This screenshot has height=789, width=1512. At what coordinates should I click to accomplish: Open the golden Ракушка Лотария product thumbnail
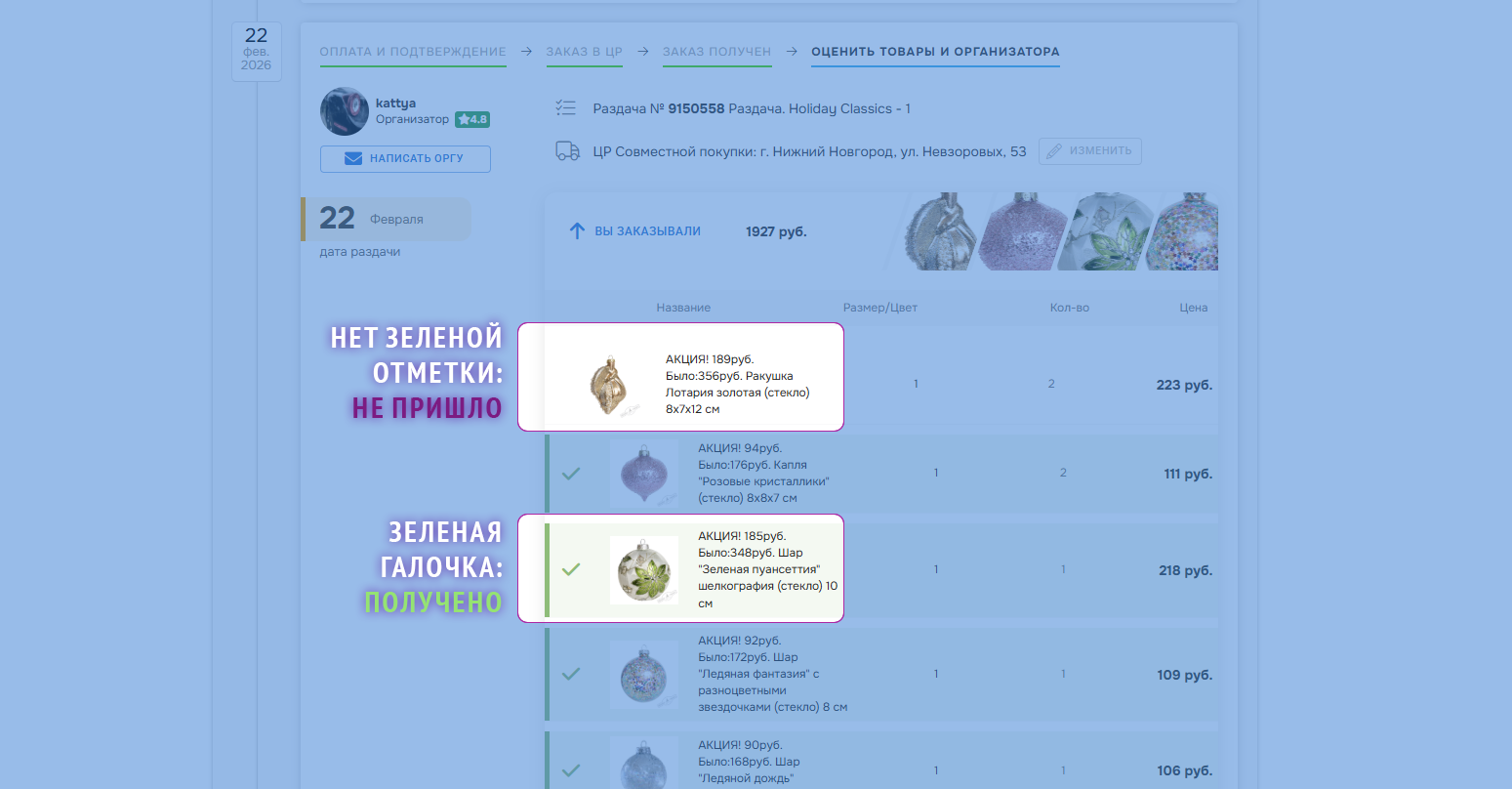pyautogui.click(x=611, y=385)
